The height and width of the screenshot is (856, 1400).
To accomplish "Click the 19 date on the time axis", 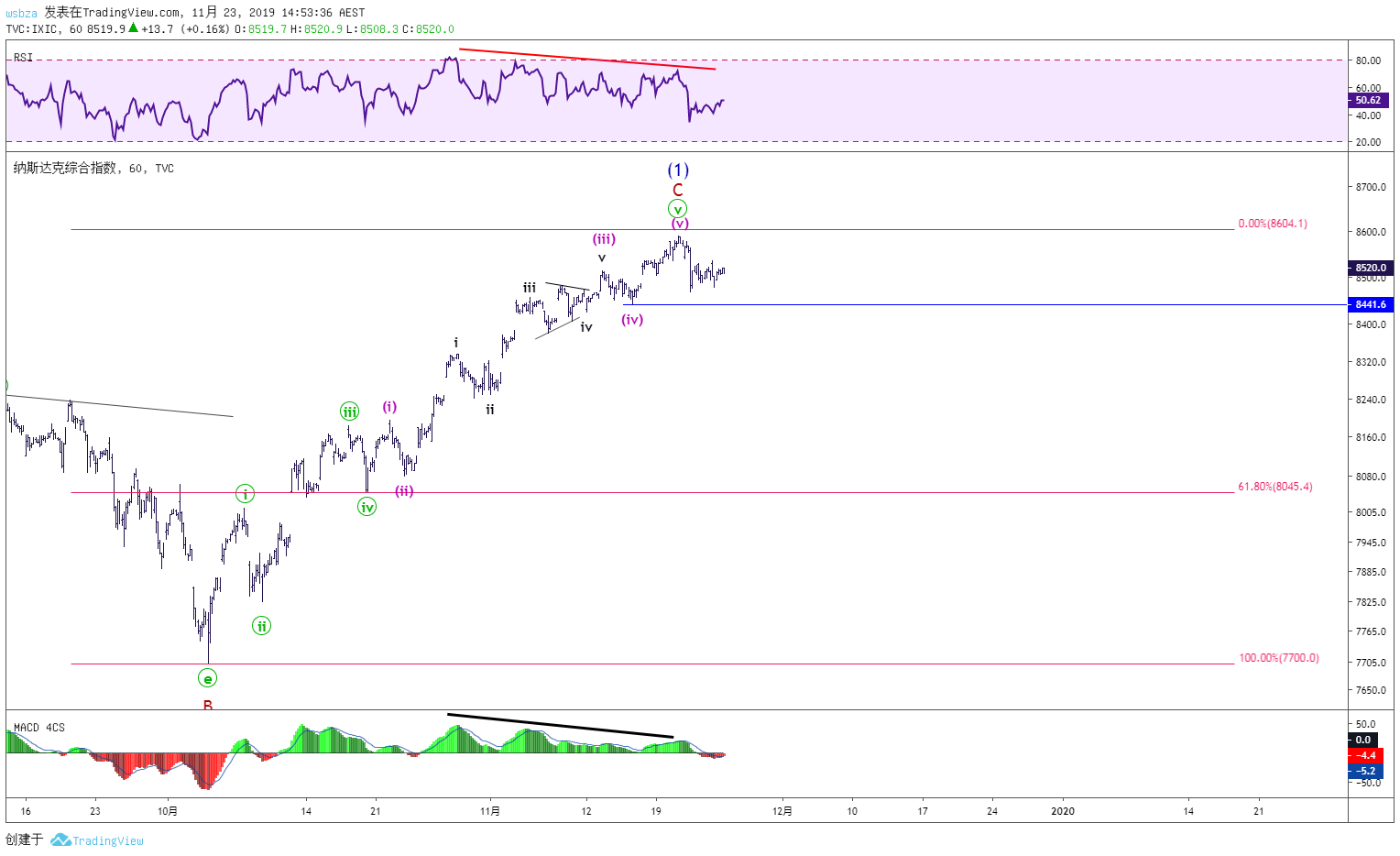I will point(656,811).
